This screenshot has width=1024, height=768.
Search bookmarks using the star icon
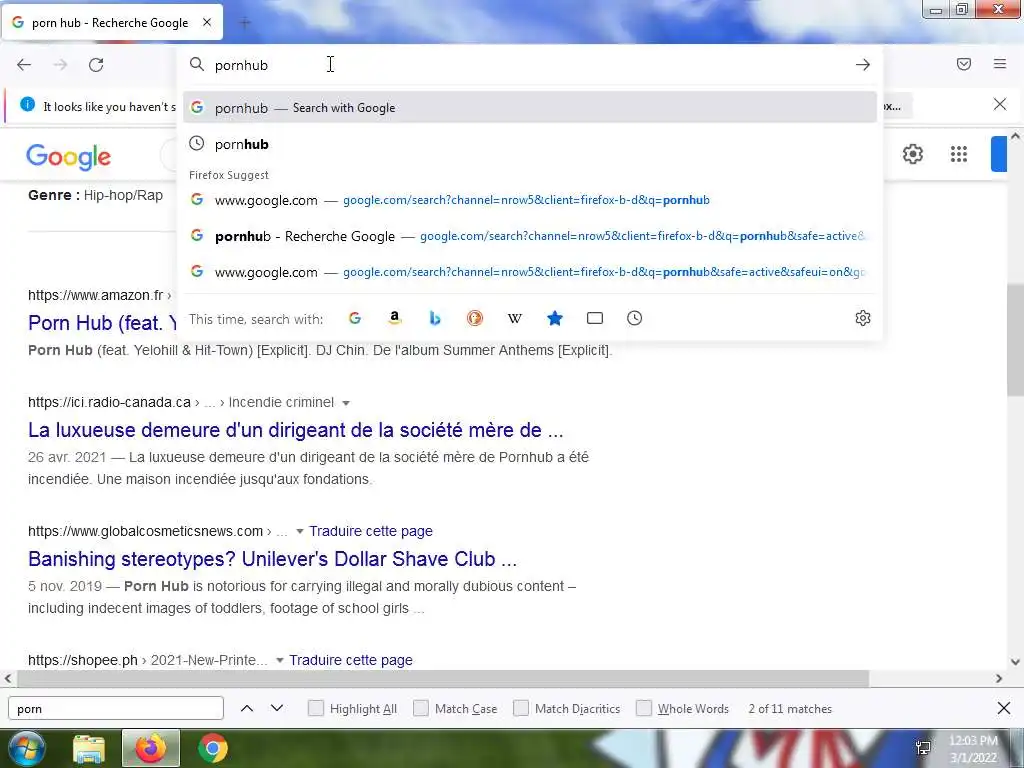554,318
